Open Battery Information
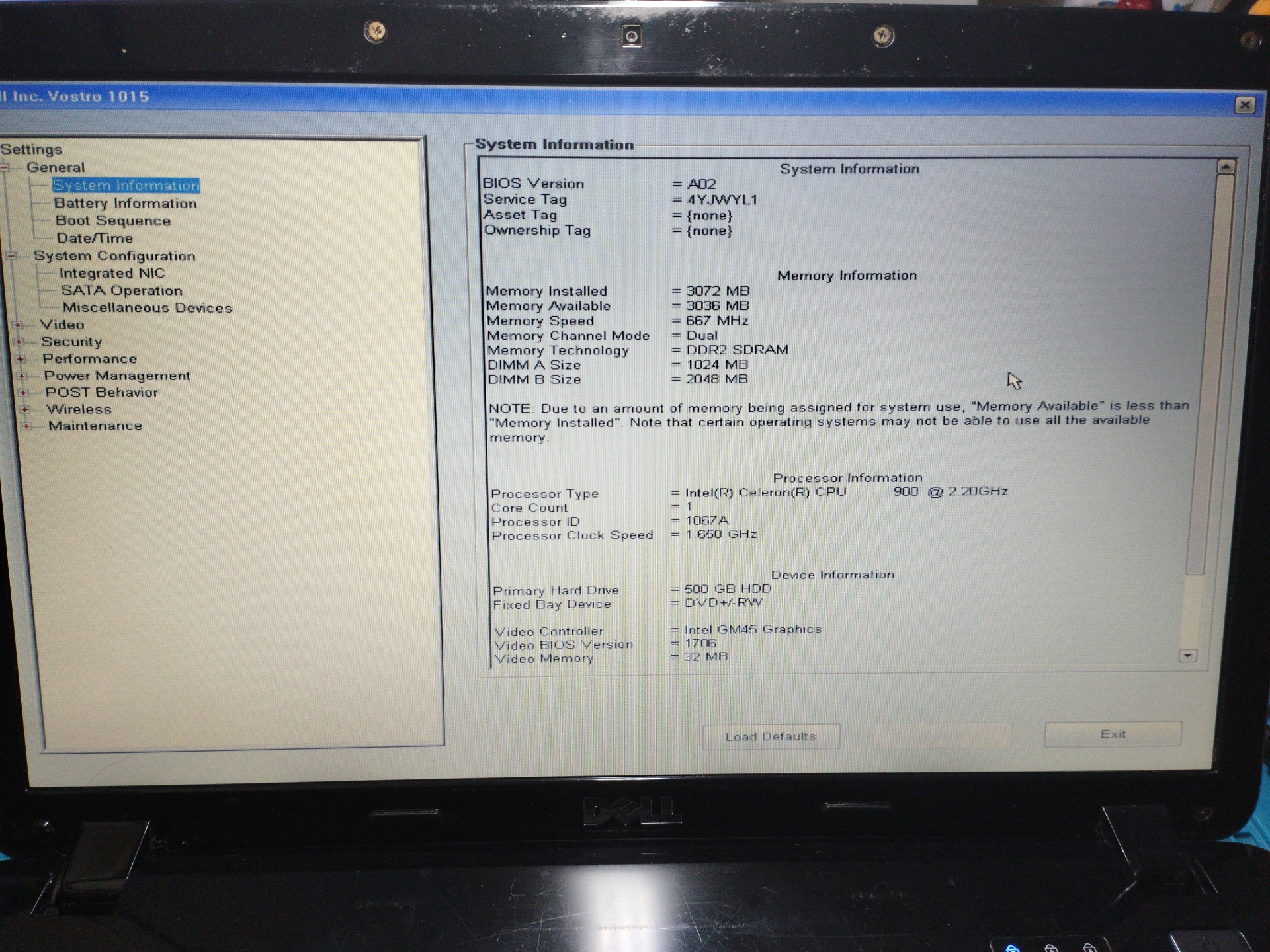1270x952 pixels. [126, 204]
